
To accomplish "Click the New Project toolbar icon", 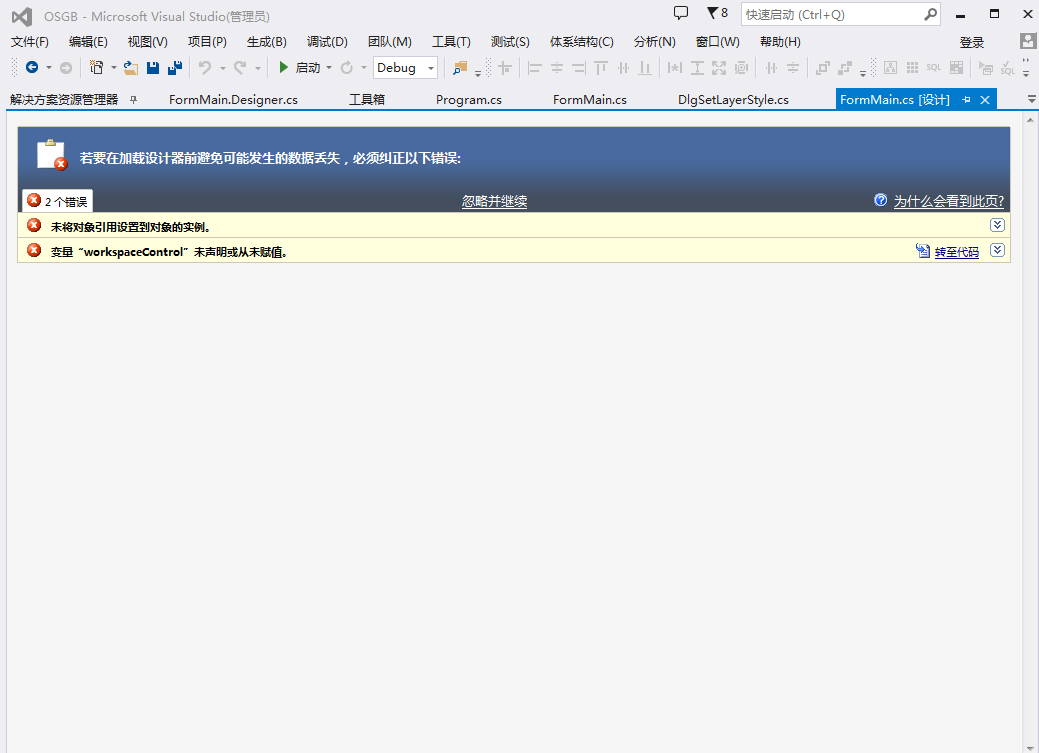I will pyautogui.click(x=97, y=68).
